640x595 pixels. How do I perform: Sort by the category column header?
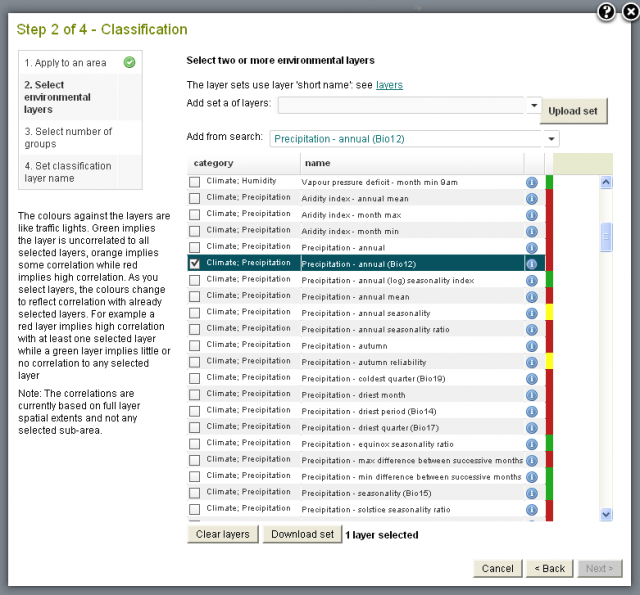pos(244,163)
